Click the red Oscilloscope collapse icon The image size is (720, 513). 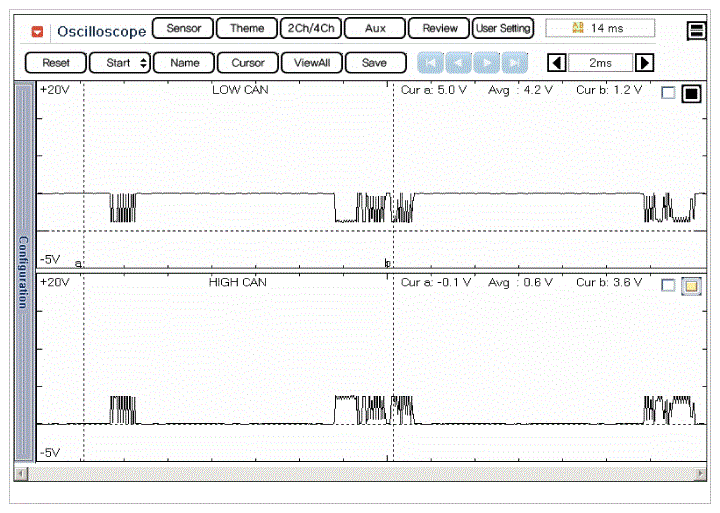pyautogui.click(x=38, y=30)
